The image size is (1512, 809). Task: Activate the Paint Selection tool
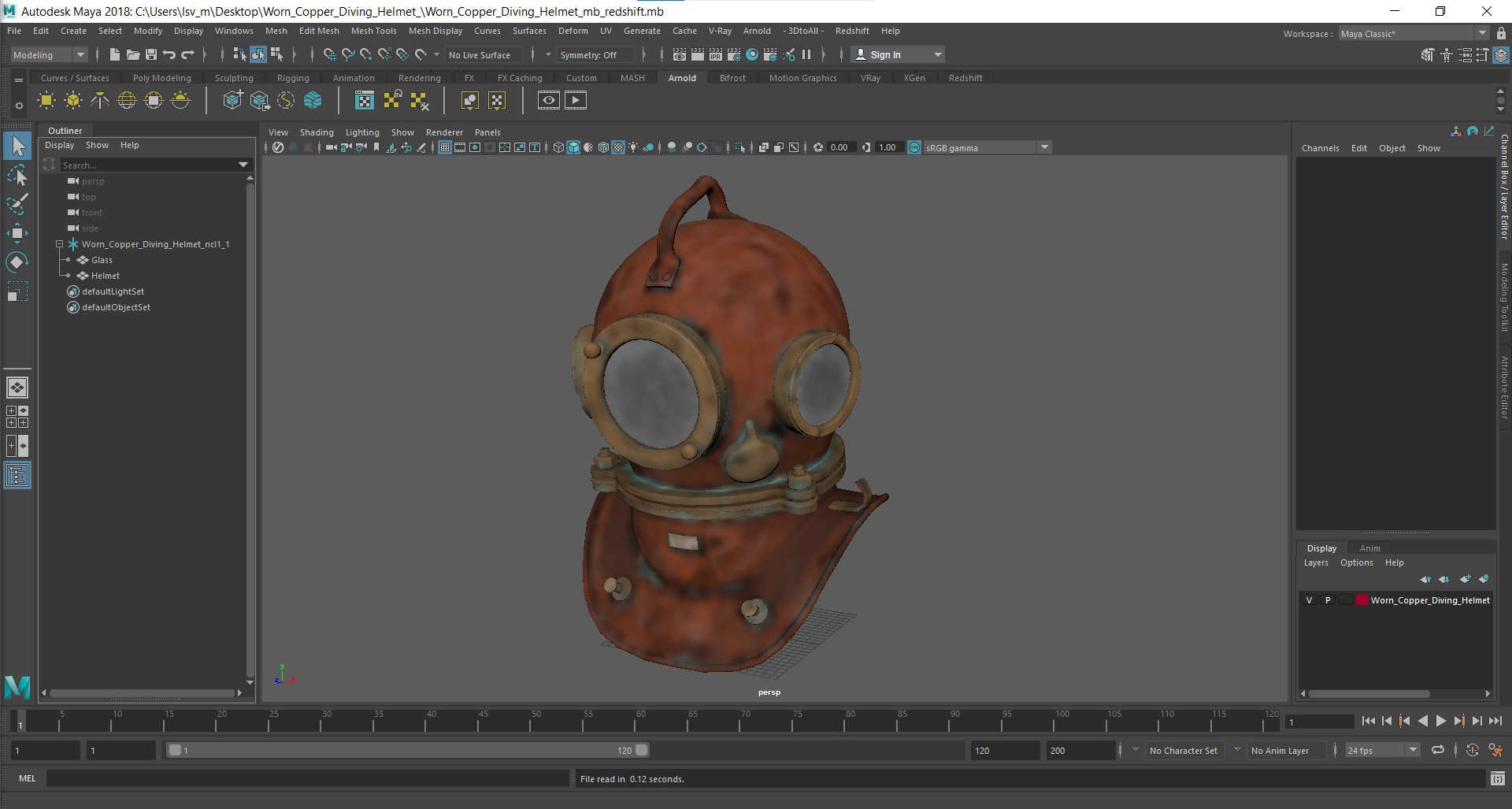[x=17, y=204]
